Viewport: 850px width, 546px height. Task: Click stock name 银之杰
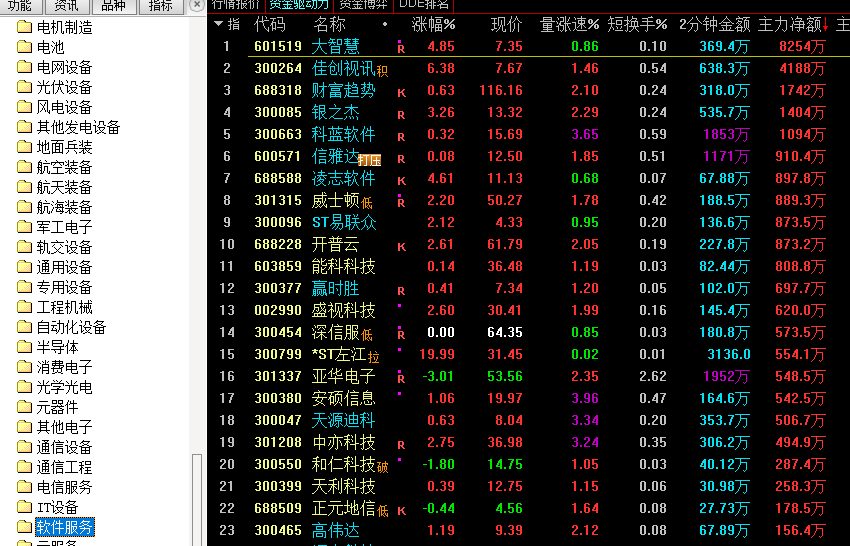[335, 112]
